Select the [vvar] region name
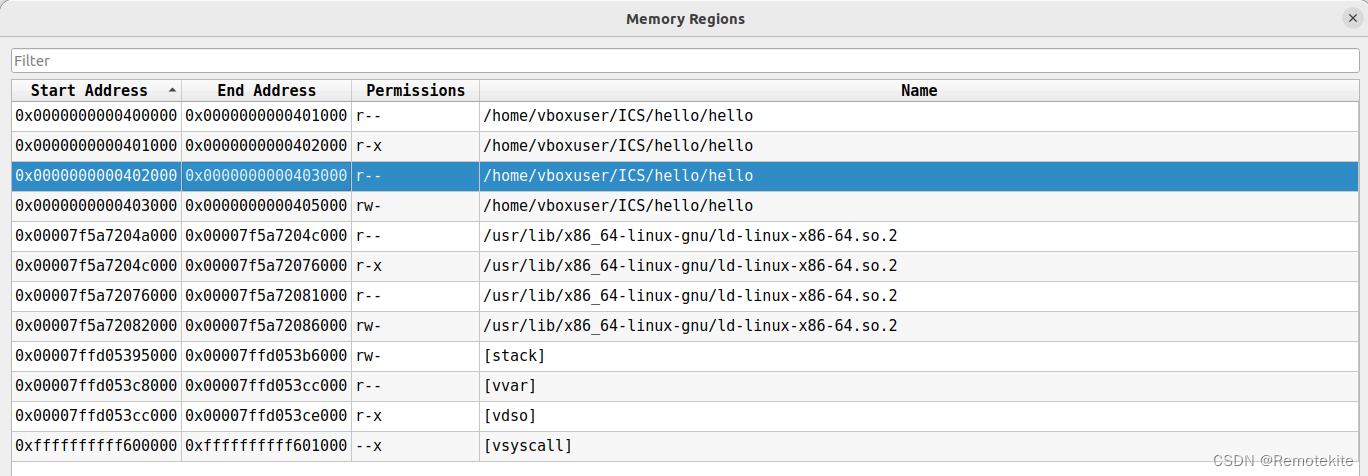 (511, 386)
